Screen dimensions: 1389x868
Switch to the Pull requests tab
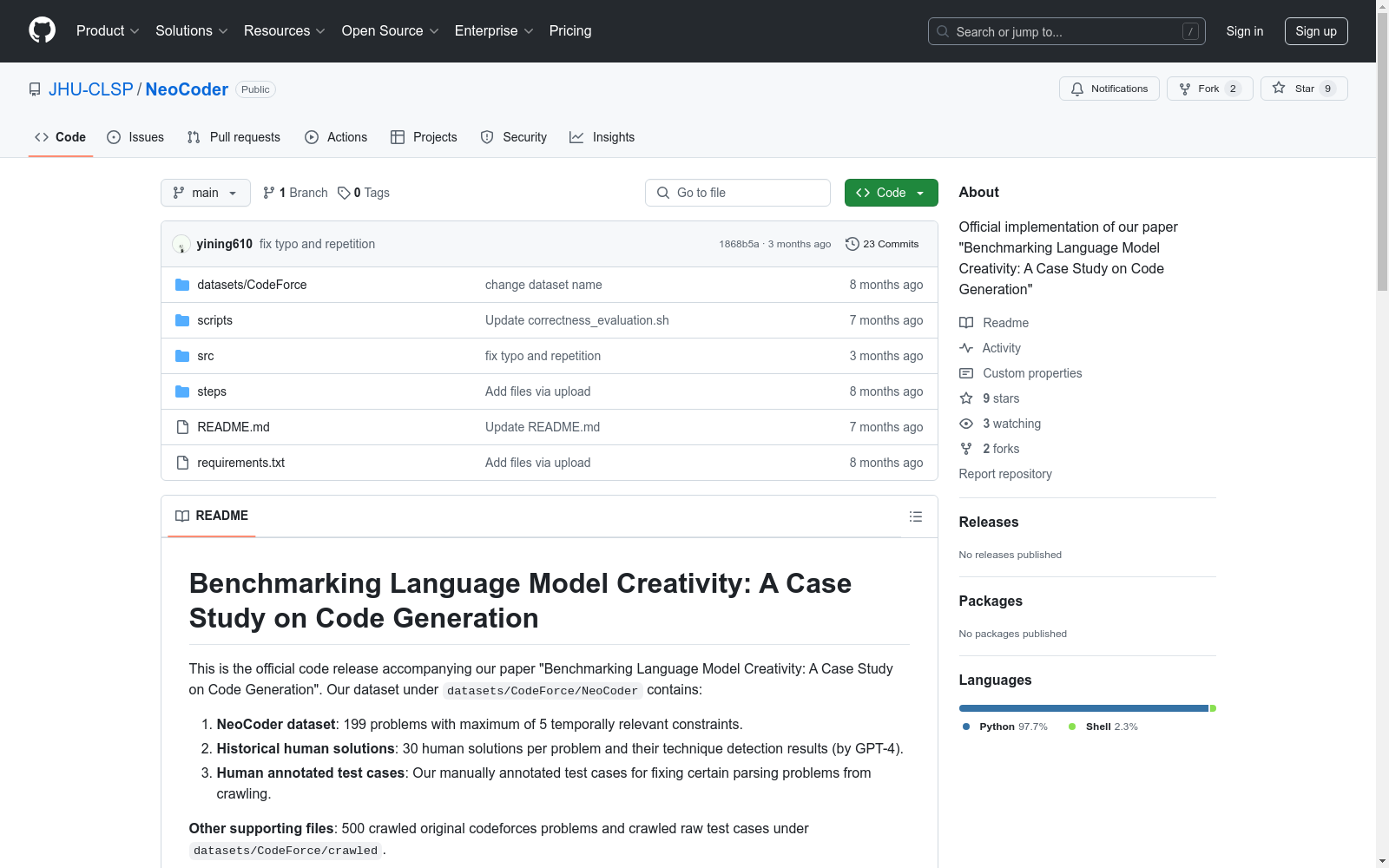[x=234, y=137]
